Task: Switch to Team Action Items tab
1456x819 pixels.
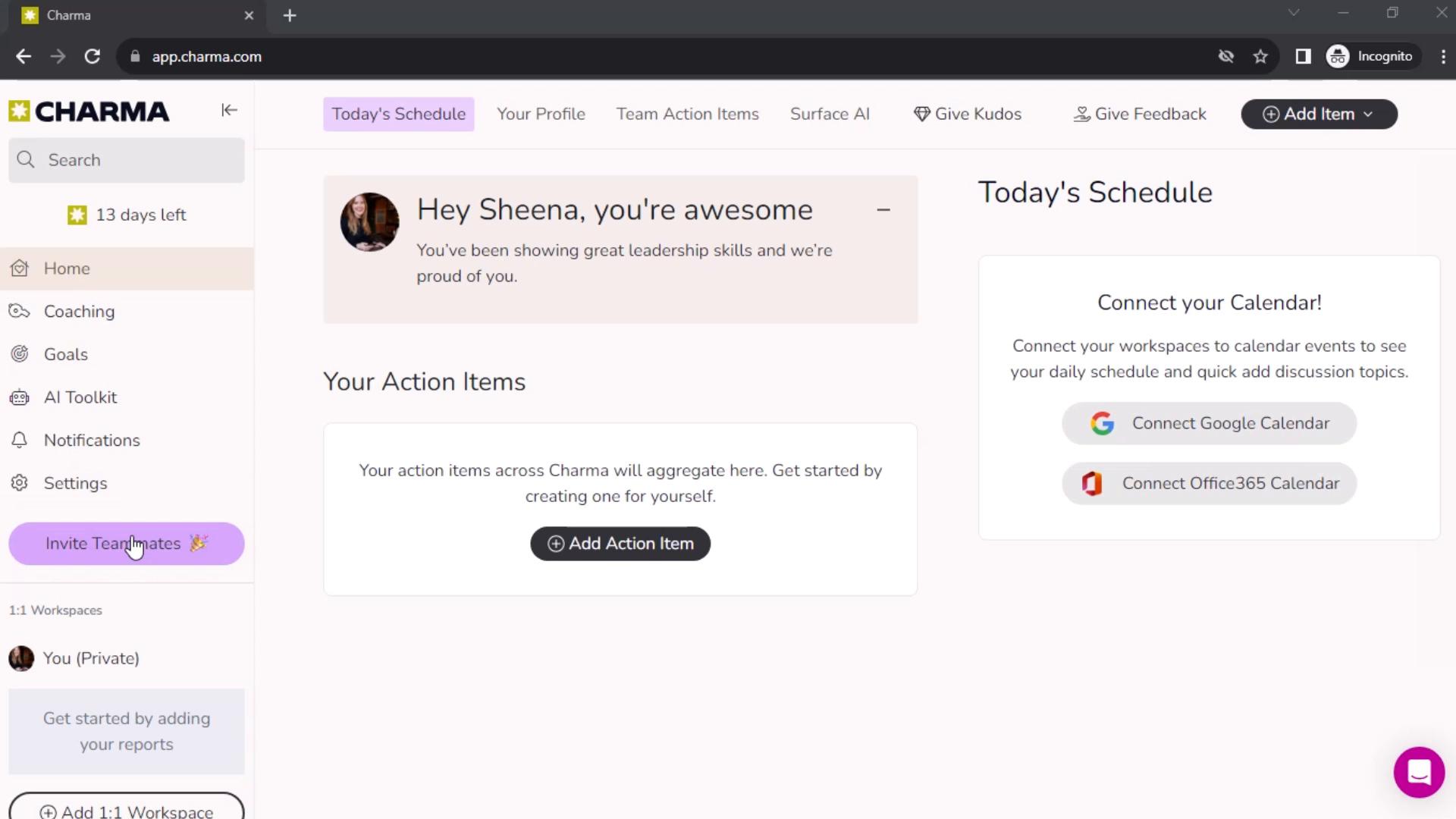Action: point(688,114)
